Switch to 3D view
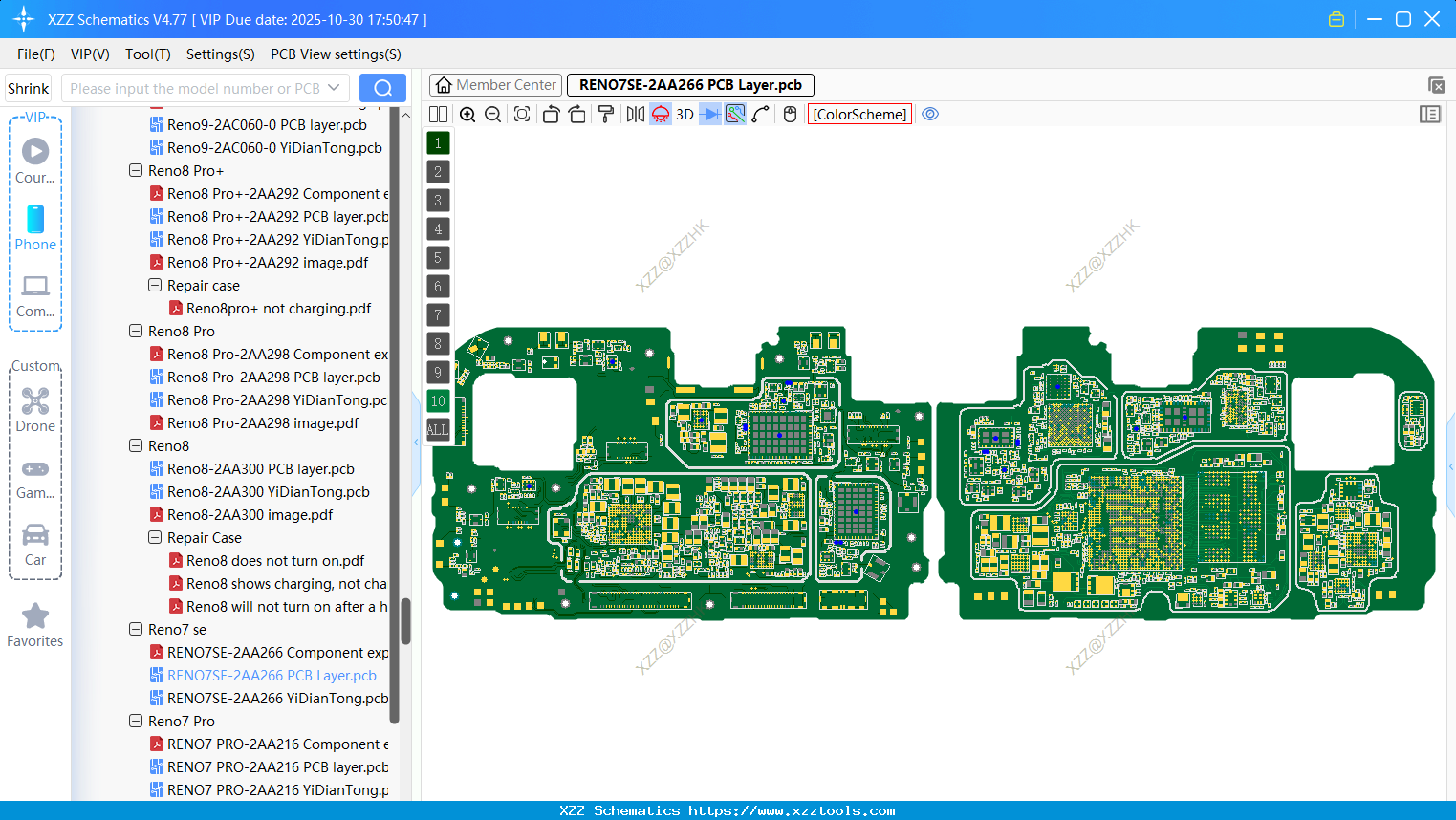This screenshot has width=1456, height=820. [x=685, y=115]
